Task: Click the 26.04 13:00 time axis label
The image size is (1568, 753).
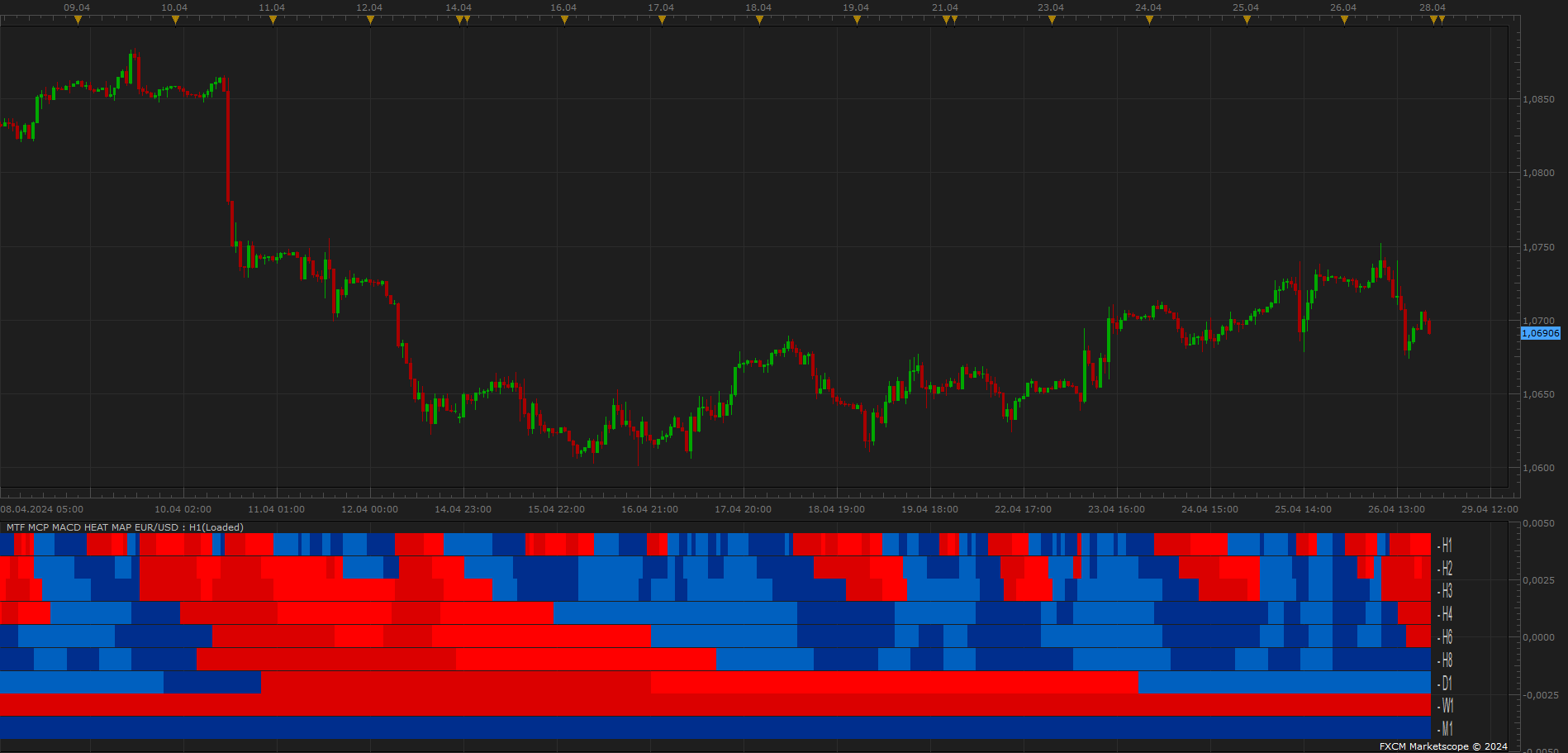Action: [1397, 509]
